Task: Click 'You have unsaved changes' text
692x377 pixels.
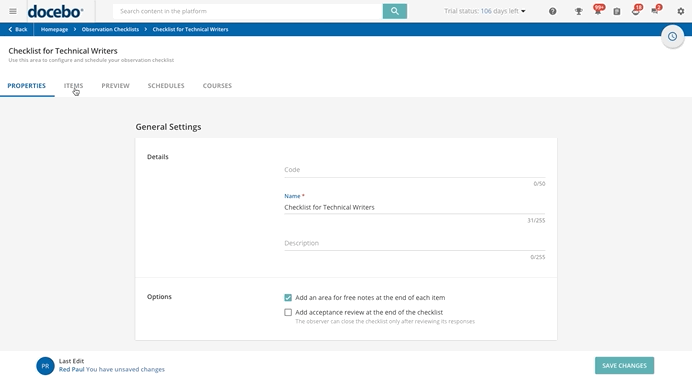Action: (125, 369)
